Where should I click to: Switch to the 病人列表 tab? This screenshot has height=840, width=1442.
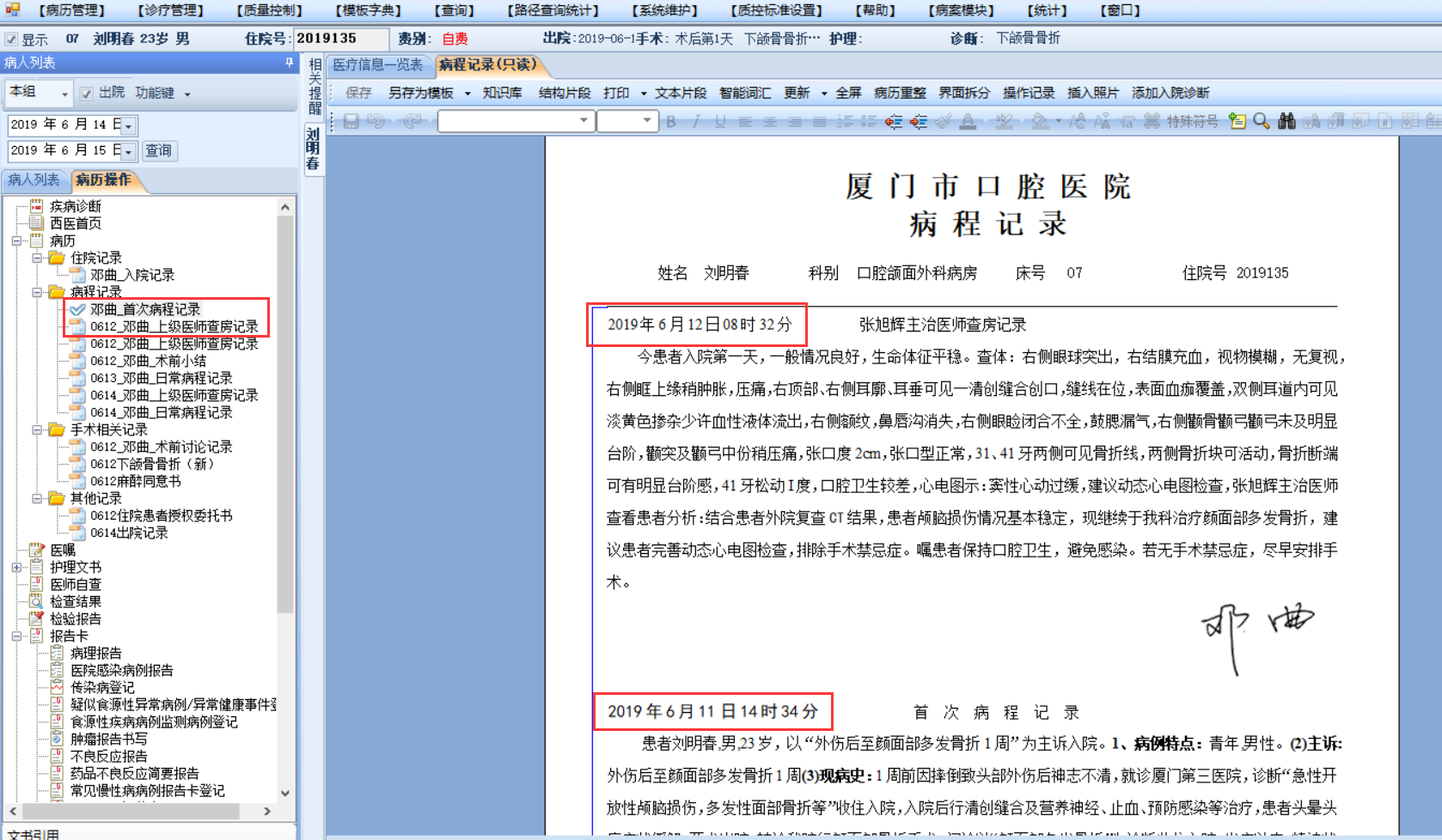pos(34,180)
